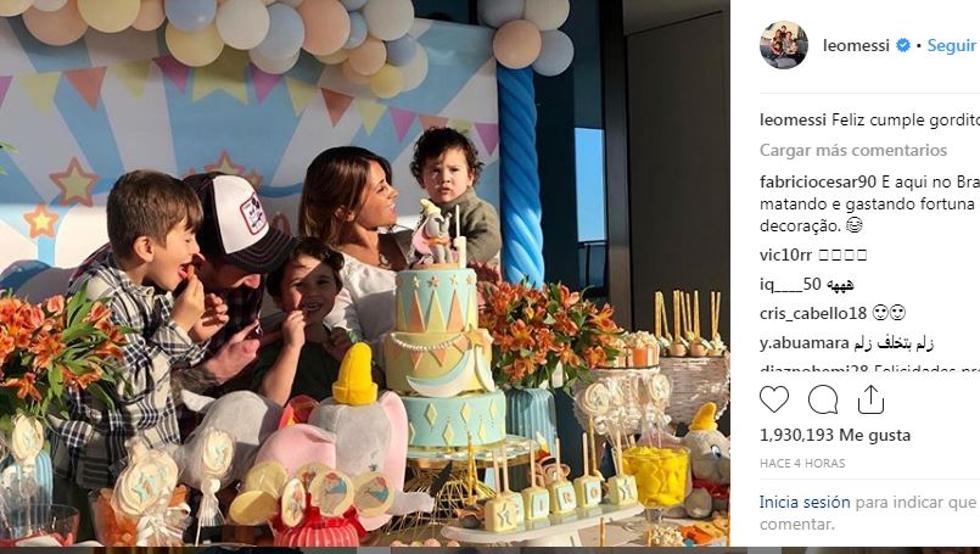980x554 pixels.
Task: Open cris_cabello18's profile
Action: point(813,313)
